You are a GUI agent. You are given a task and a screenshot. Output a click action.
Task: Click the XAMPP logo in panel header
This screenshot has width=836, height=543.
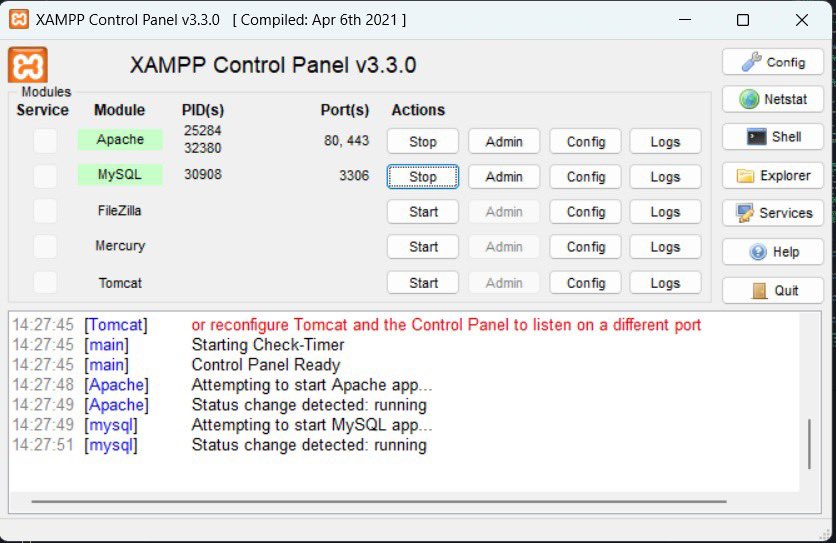pyautogui.click(x=28, y=65)
